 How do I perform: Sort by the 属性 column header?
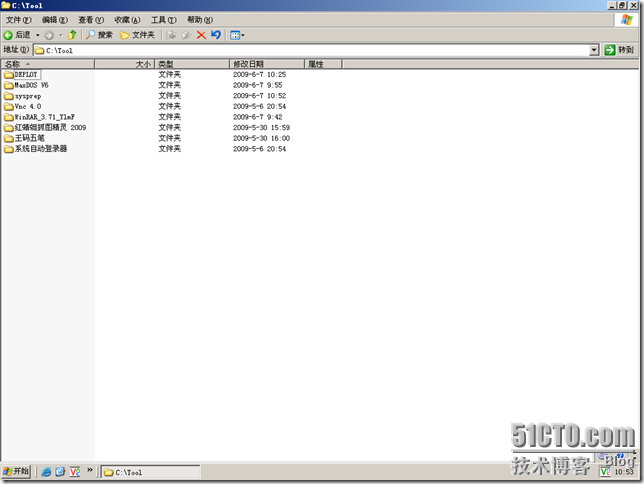tap(323, 64)
